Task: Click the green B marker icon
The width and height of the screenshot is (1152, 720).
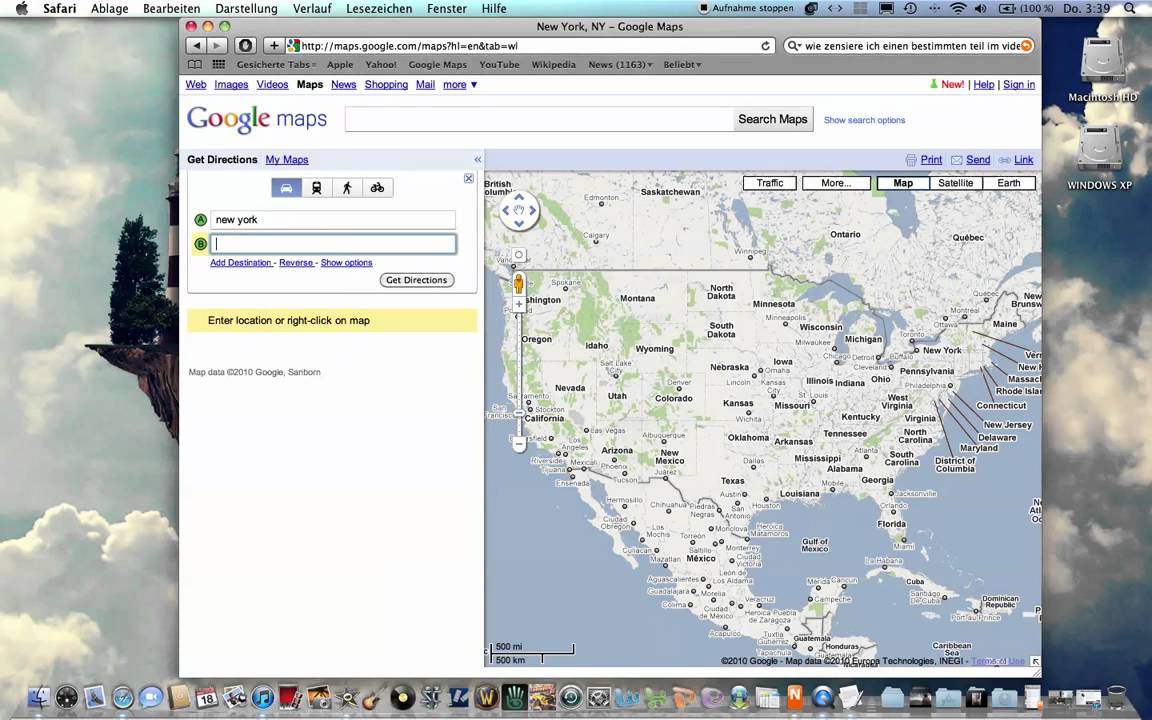Action: [x=200, y=244]
